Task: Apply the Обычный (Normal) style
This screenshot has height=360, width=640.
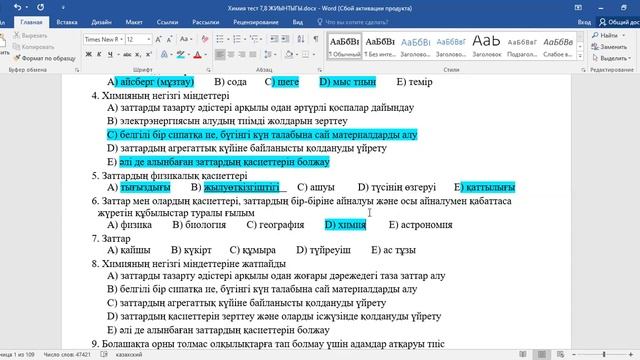Action: 344,46
